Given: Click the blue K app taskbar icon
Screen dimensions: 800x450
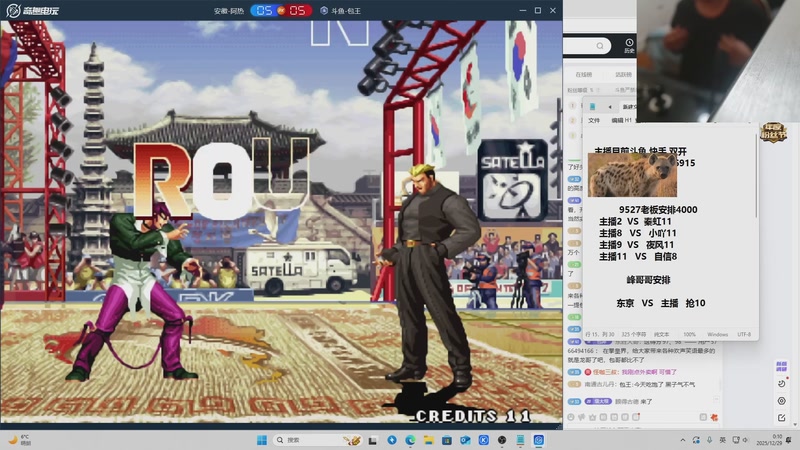Looking at the screenshot, I should click(x=484, y=440).
